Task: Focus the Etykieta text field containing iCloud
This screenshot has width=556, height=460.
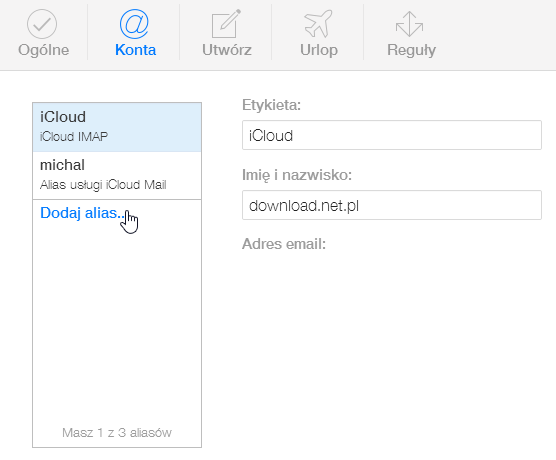Action: [392, 135]
